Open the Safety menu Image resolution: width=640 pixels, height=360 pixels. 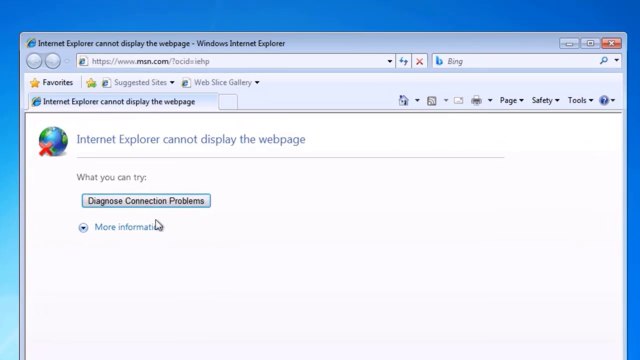(x=545, y=100)
